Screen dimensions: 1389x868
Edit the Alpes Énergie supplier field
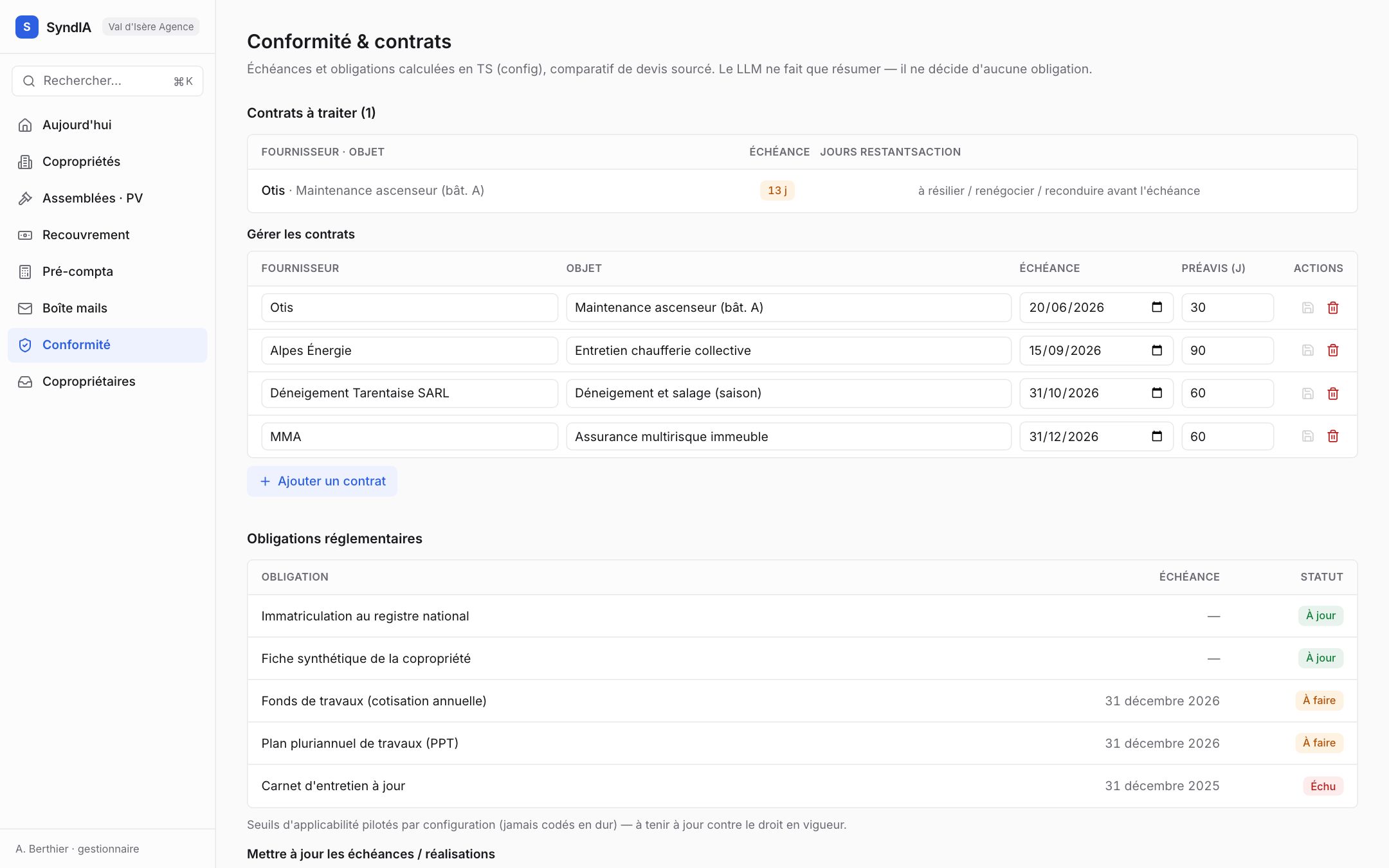tap(410, 350)
